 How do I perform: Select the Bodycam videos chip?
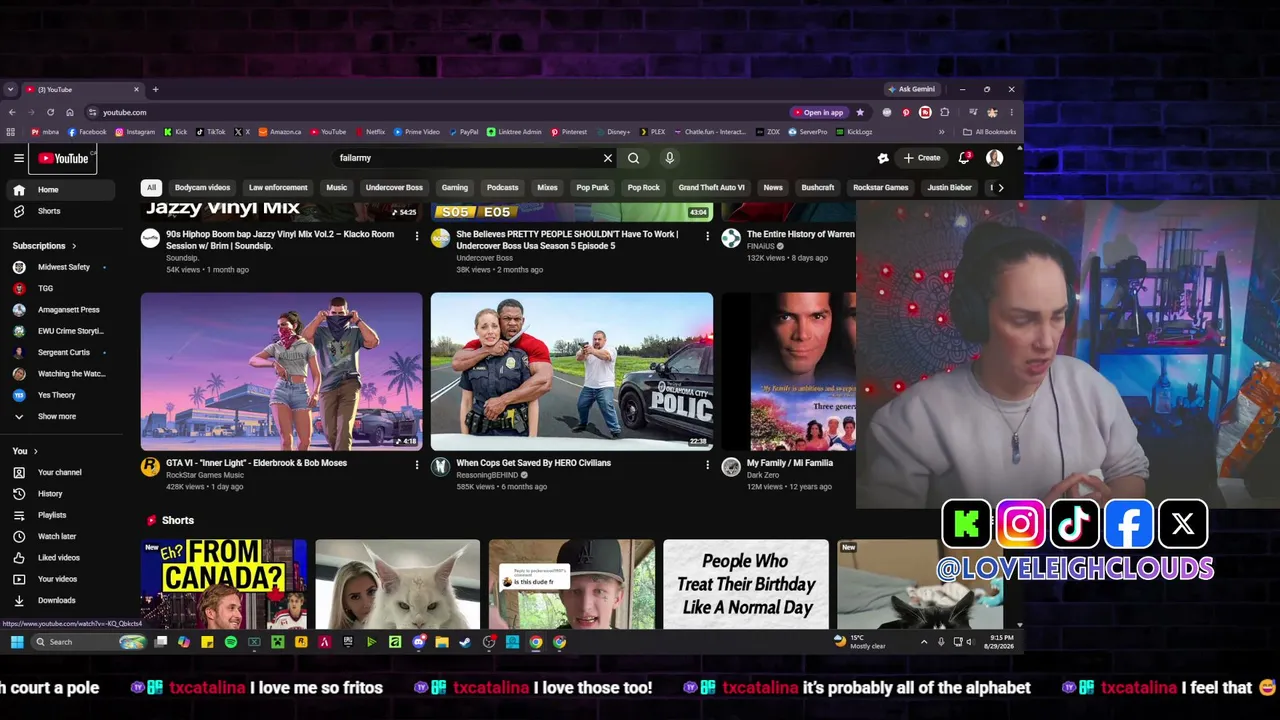[x=202, y=188]
